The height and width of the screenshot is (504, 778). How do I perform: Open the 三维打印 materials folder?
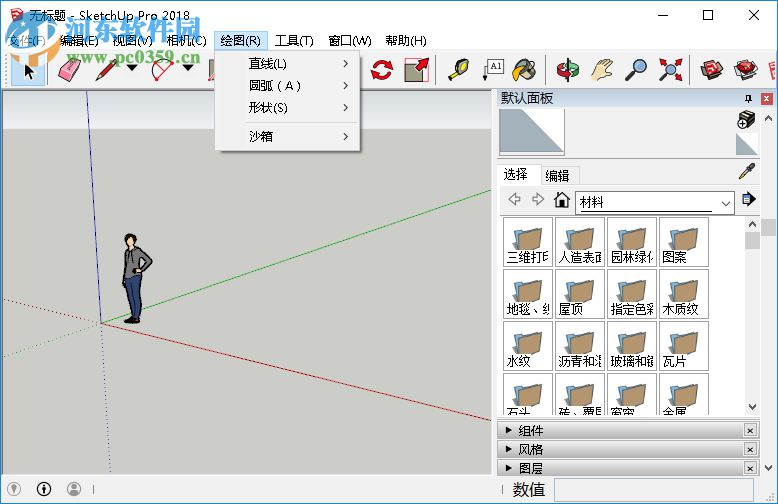coord(527,242)
